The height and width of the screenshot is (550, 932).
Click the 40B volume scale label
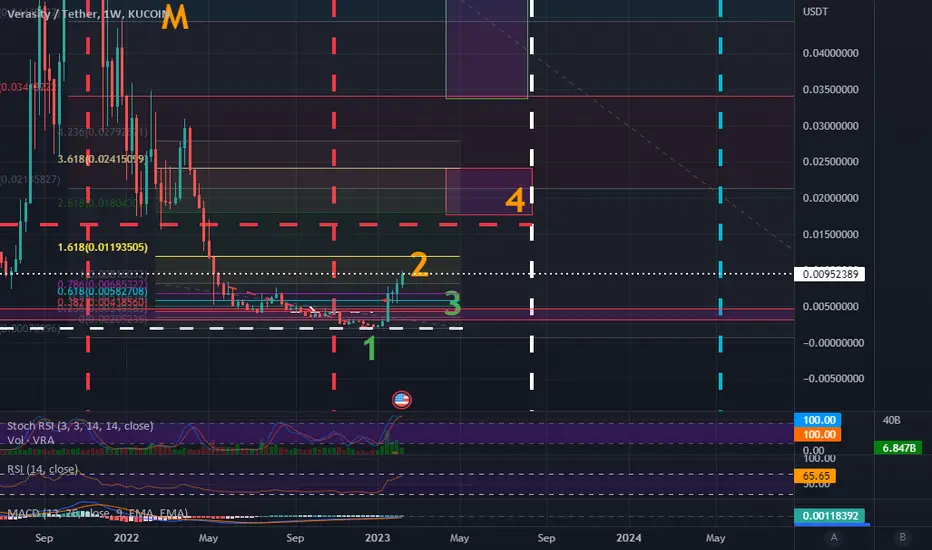point(892,420)
